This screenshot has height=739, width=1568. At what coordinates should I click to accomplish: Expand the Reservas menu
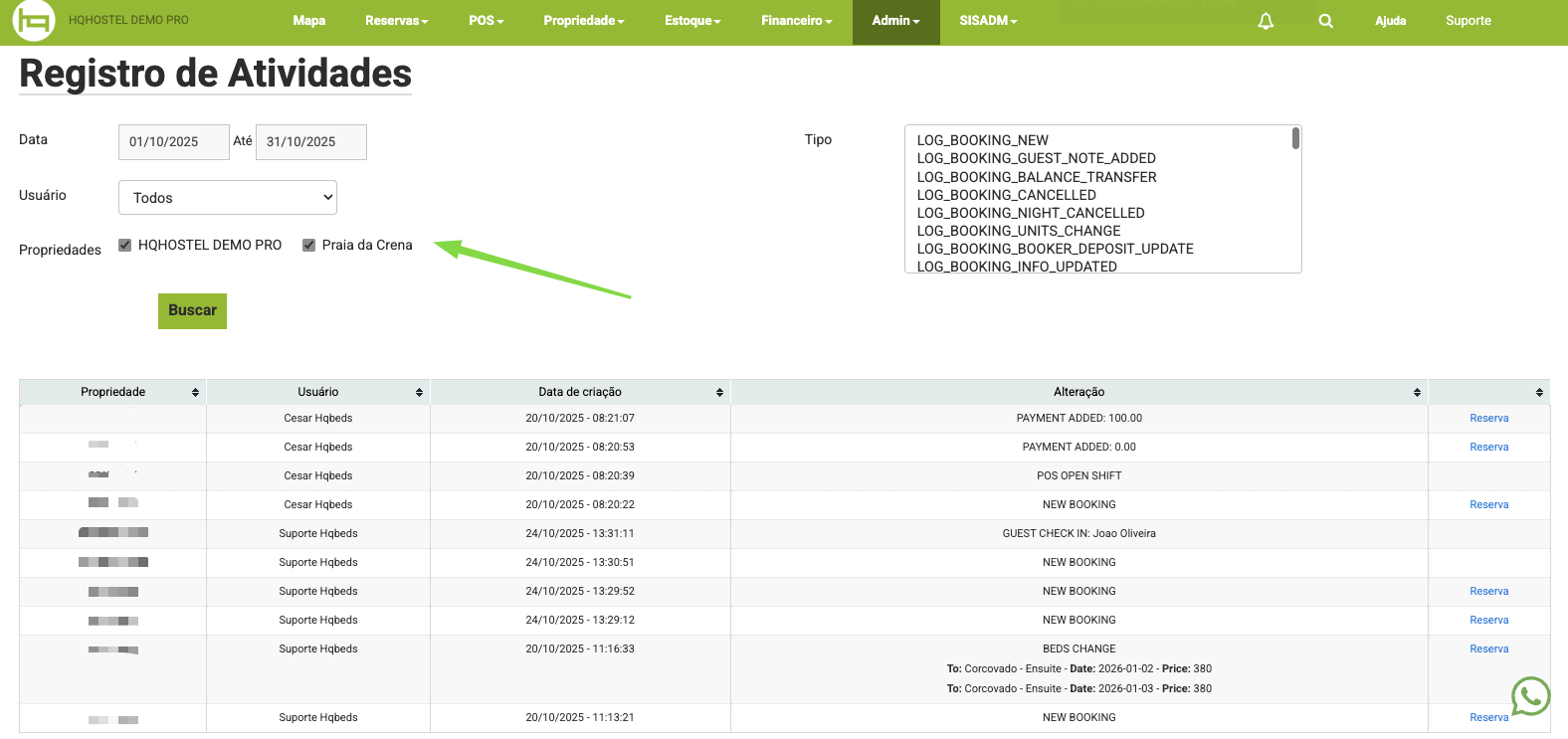[x=396, y=21]
